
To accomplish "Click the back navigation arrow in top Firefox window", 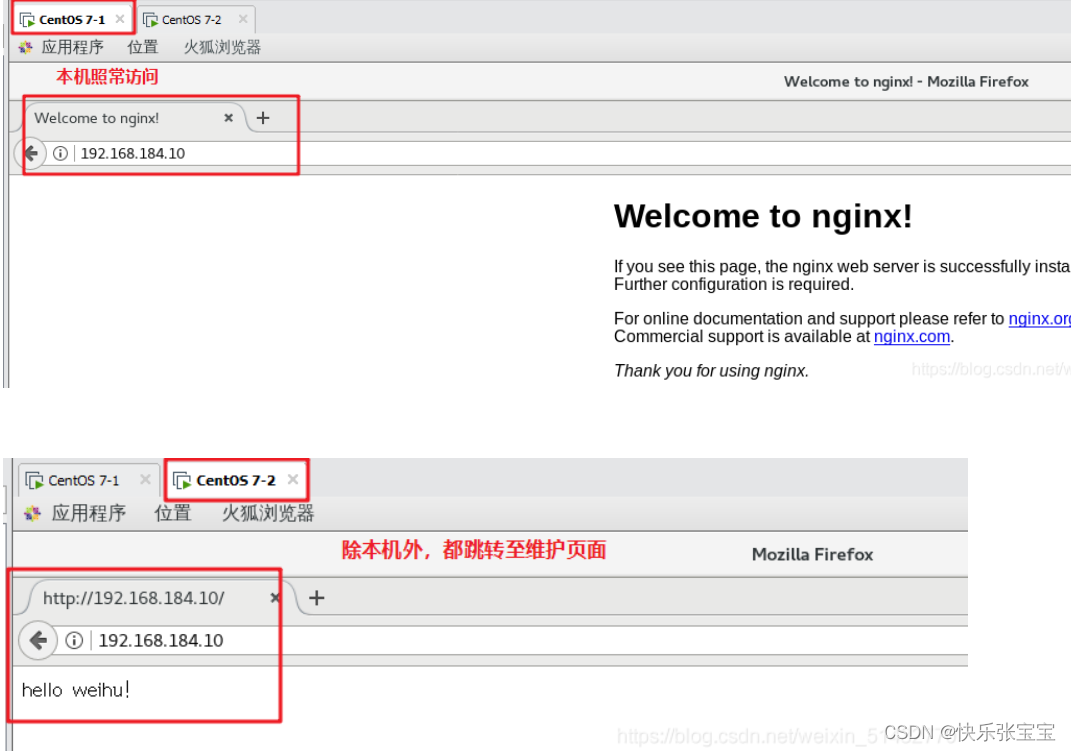I will tap(30, 153).
